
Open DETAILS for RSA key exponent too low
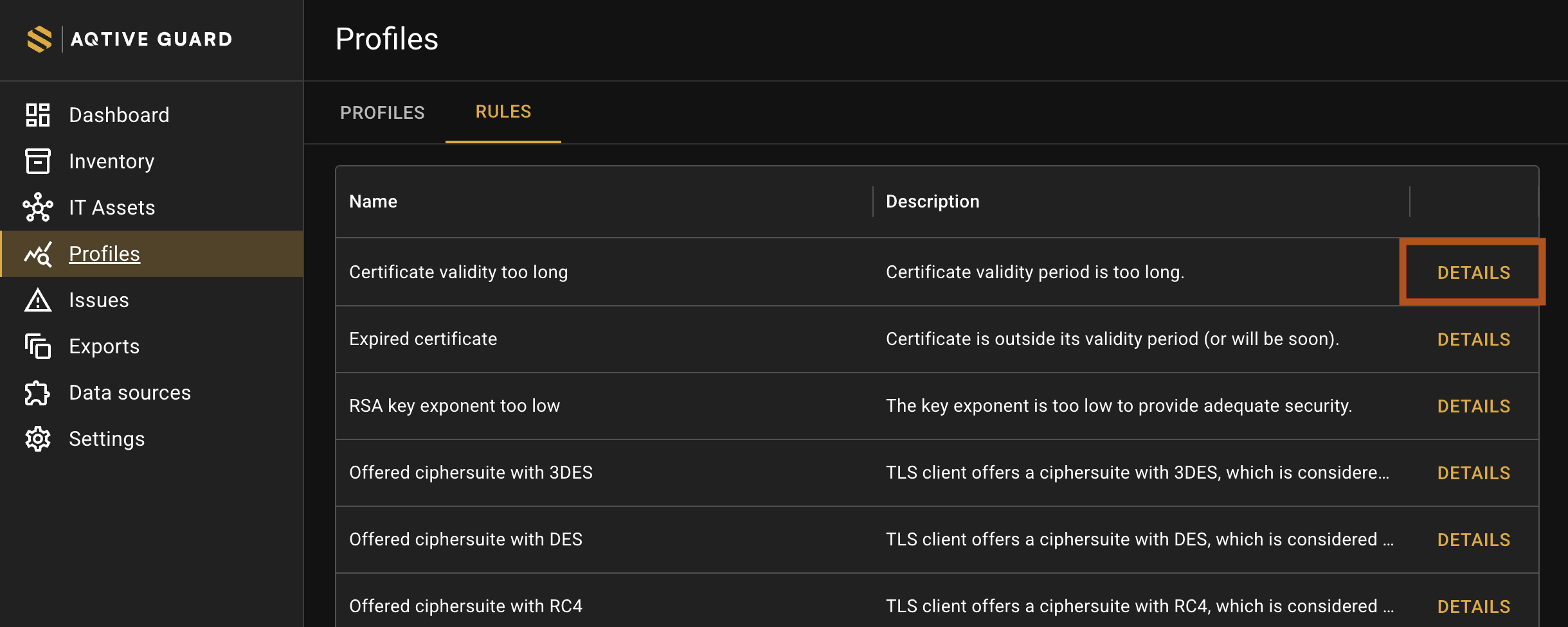(1473, 406)
